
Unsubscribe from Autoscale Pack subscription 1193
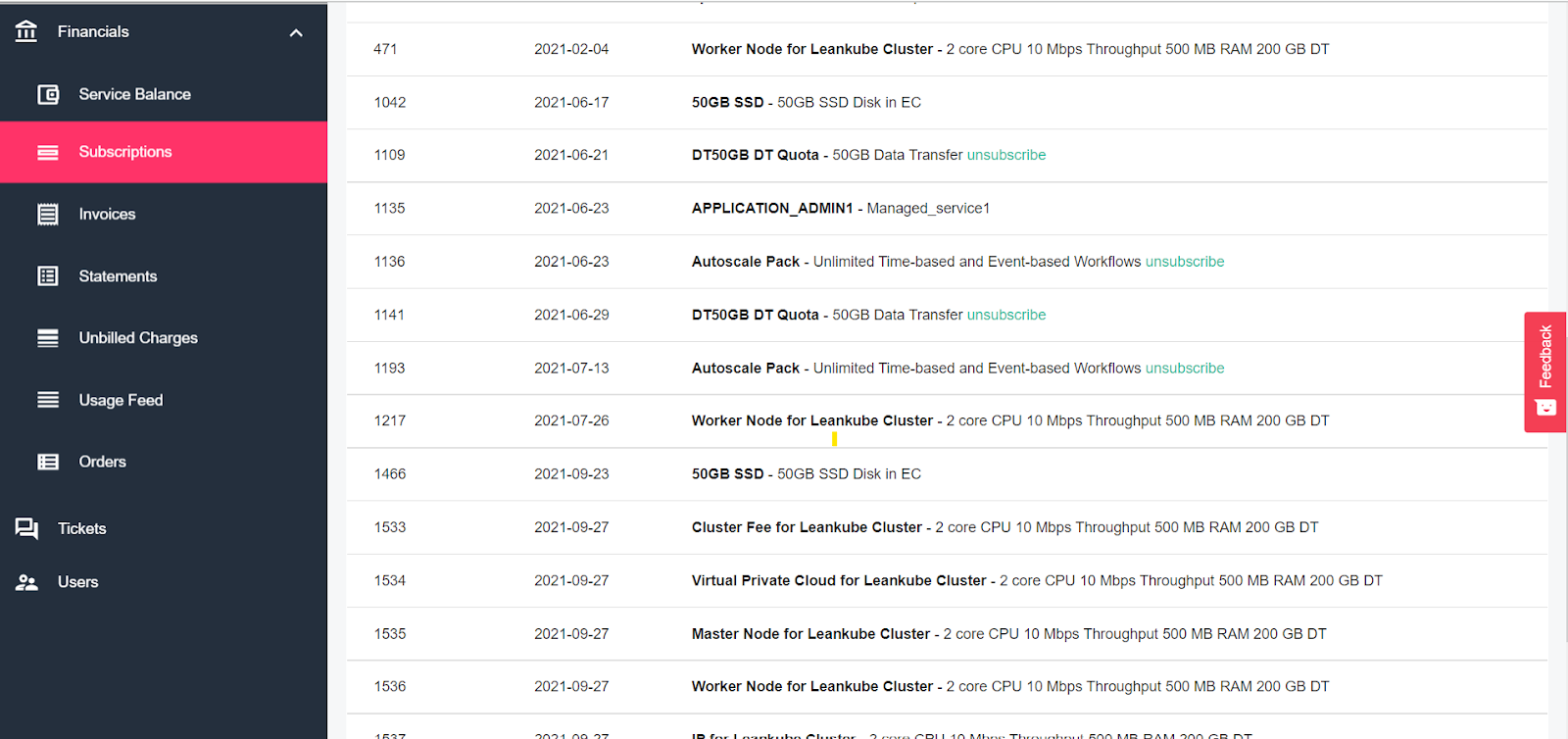click(1185, 369)
